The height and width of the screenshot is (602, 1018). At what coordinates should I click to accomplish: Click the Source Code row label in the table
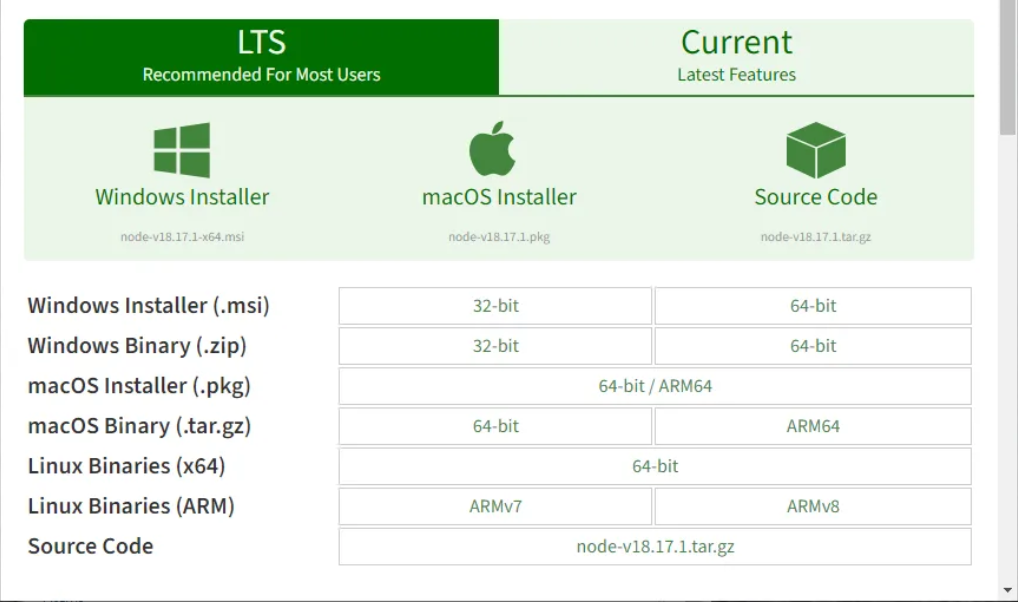[90, 546]
